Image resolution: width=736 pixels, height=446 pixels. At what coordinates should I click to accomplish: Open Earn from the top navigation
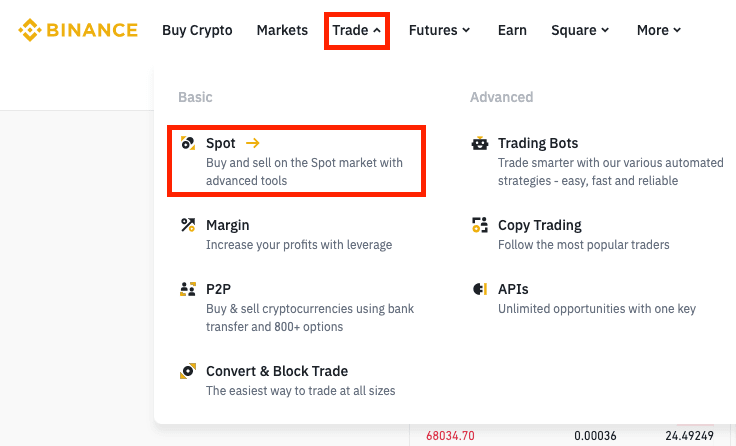tap(512, 30)
